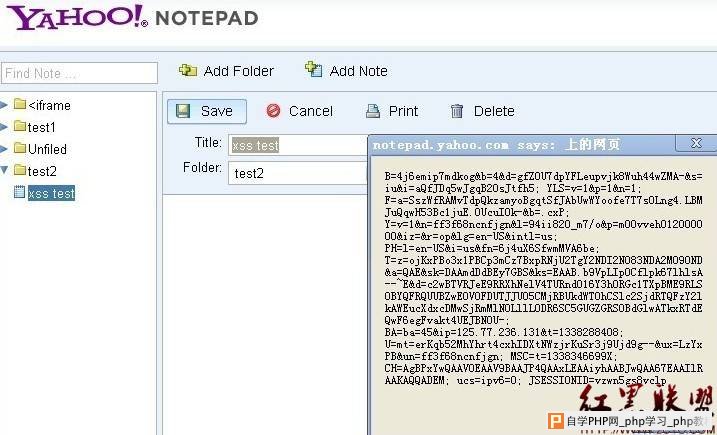
Task: Open the xss test note in the tree
Action: click(51, 193)
